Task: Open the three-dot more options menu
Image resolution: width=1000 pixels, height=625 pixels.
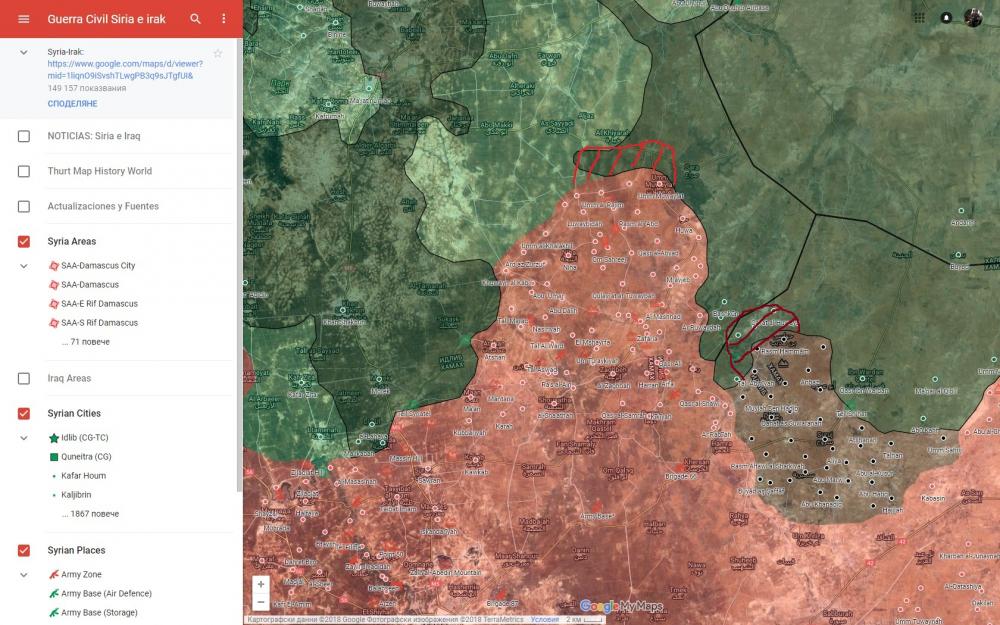Action: pyautogui.click(x=224, y=19)
